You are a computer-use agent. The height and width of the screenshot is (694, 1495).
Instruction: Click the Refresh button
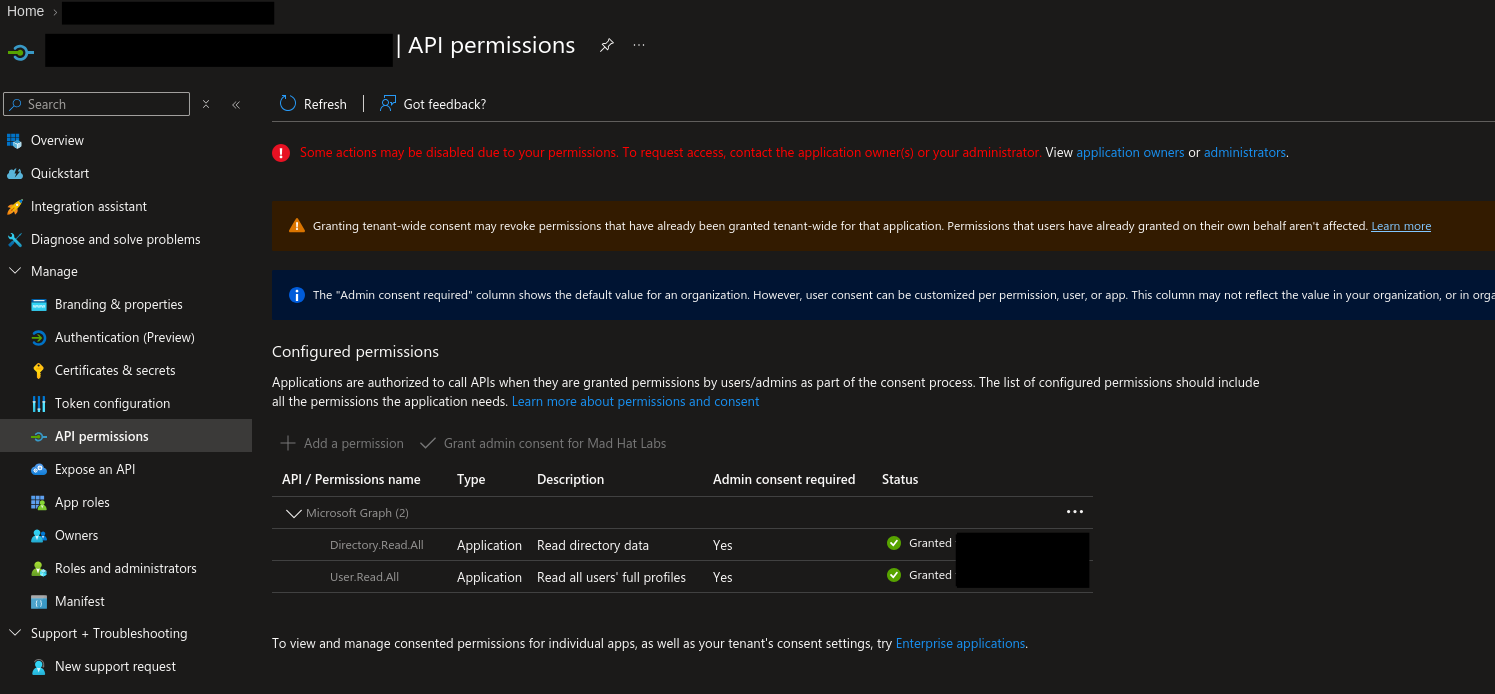coord(313,104)
